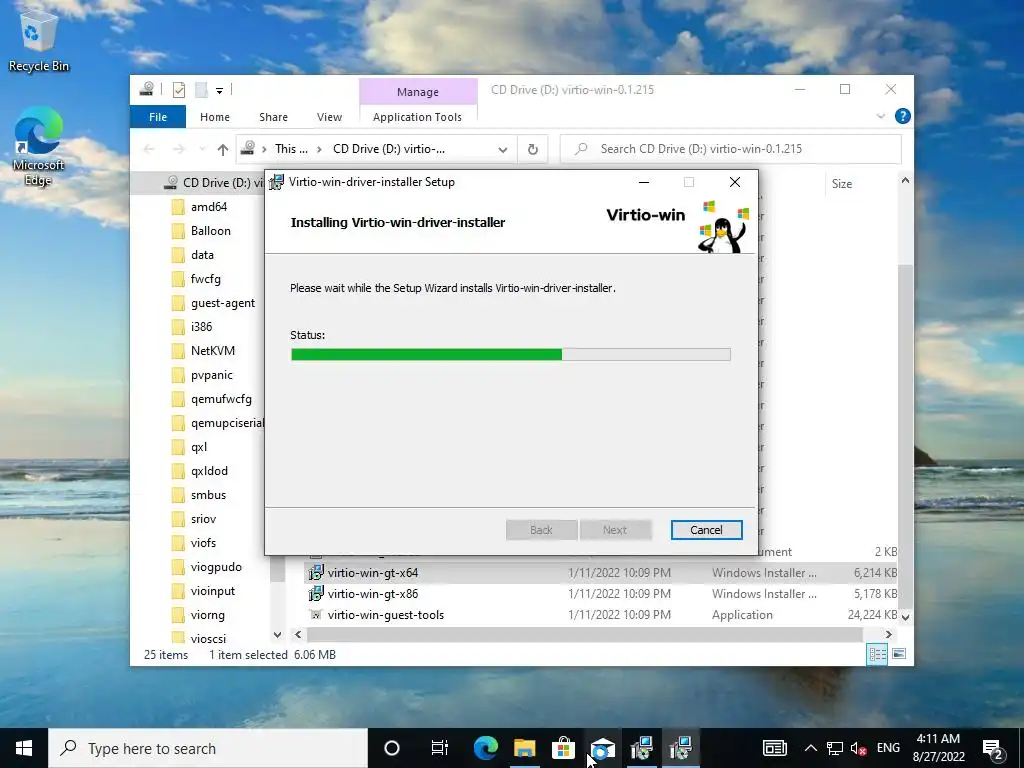
Task: Switch to Large icons view layout
Action: click(899, 654)
